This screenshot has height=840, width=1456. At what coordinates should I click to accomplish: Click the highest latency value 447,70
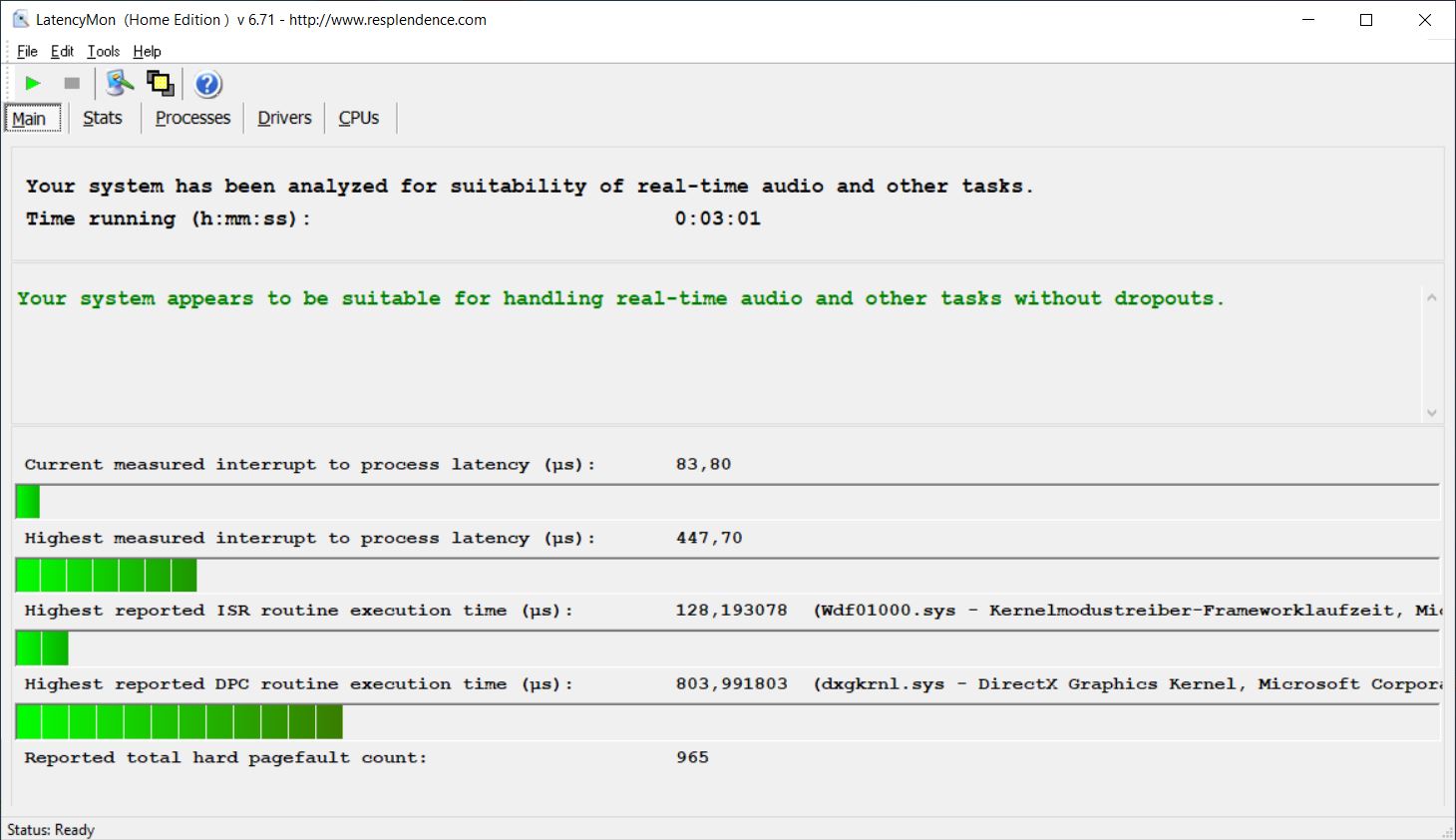tap(709, 539)
